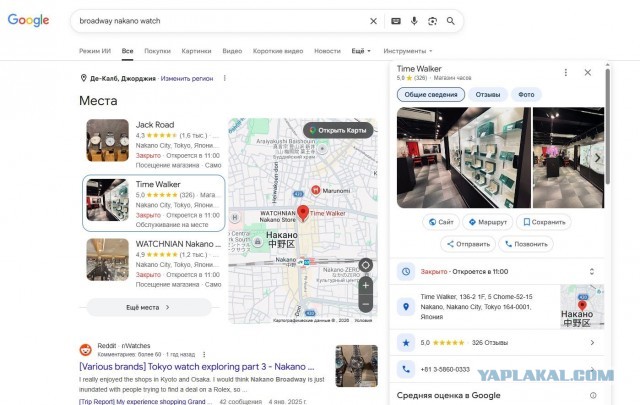The image size is (640, 405).
Task: Select the Общие сведения panel tab
Action: (431, 95)
